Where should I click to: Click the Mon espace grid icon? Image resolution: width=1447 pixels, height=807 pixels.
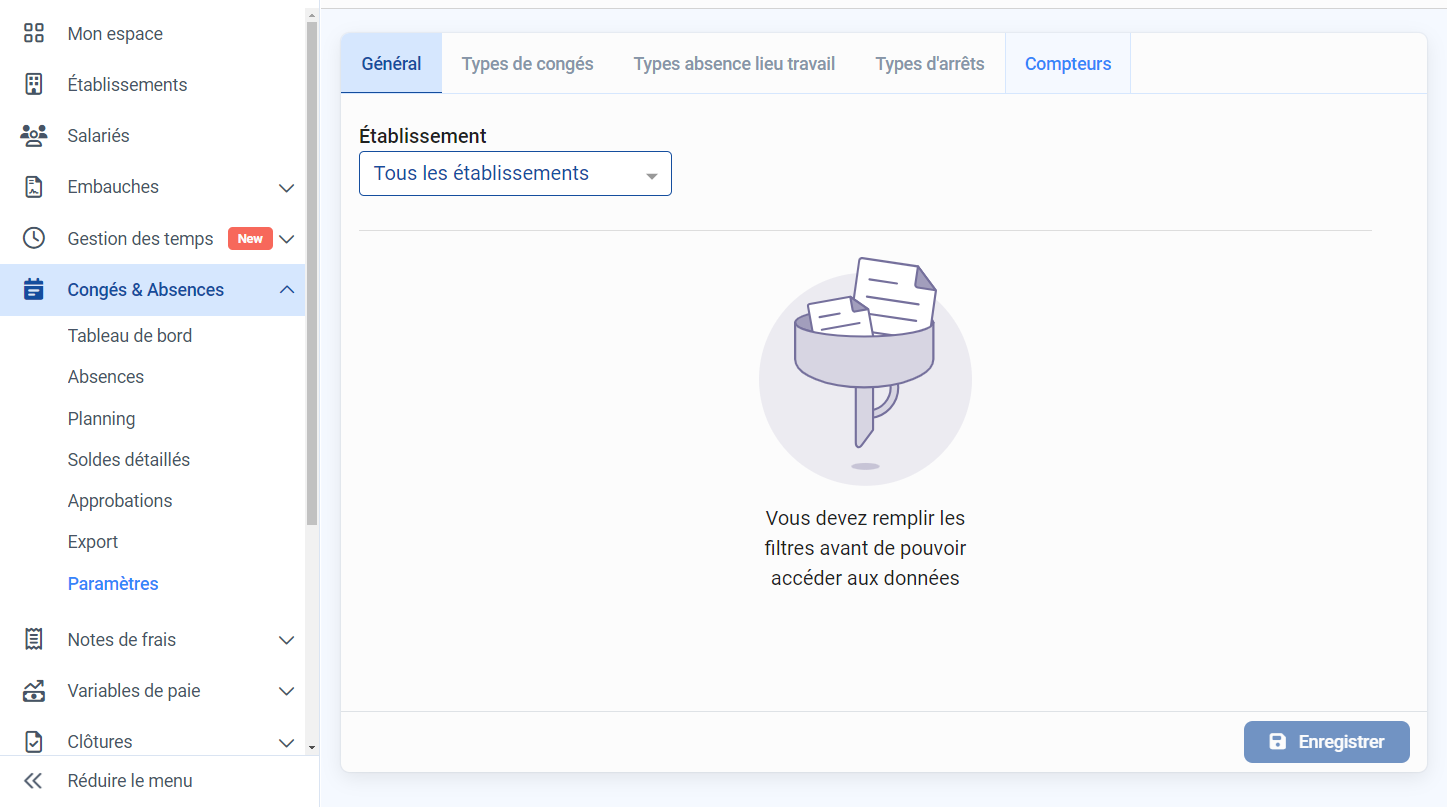[x=34, y=33]
